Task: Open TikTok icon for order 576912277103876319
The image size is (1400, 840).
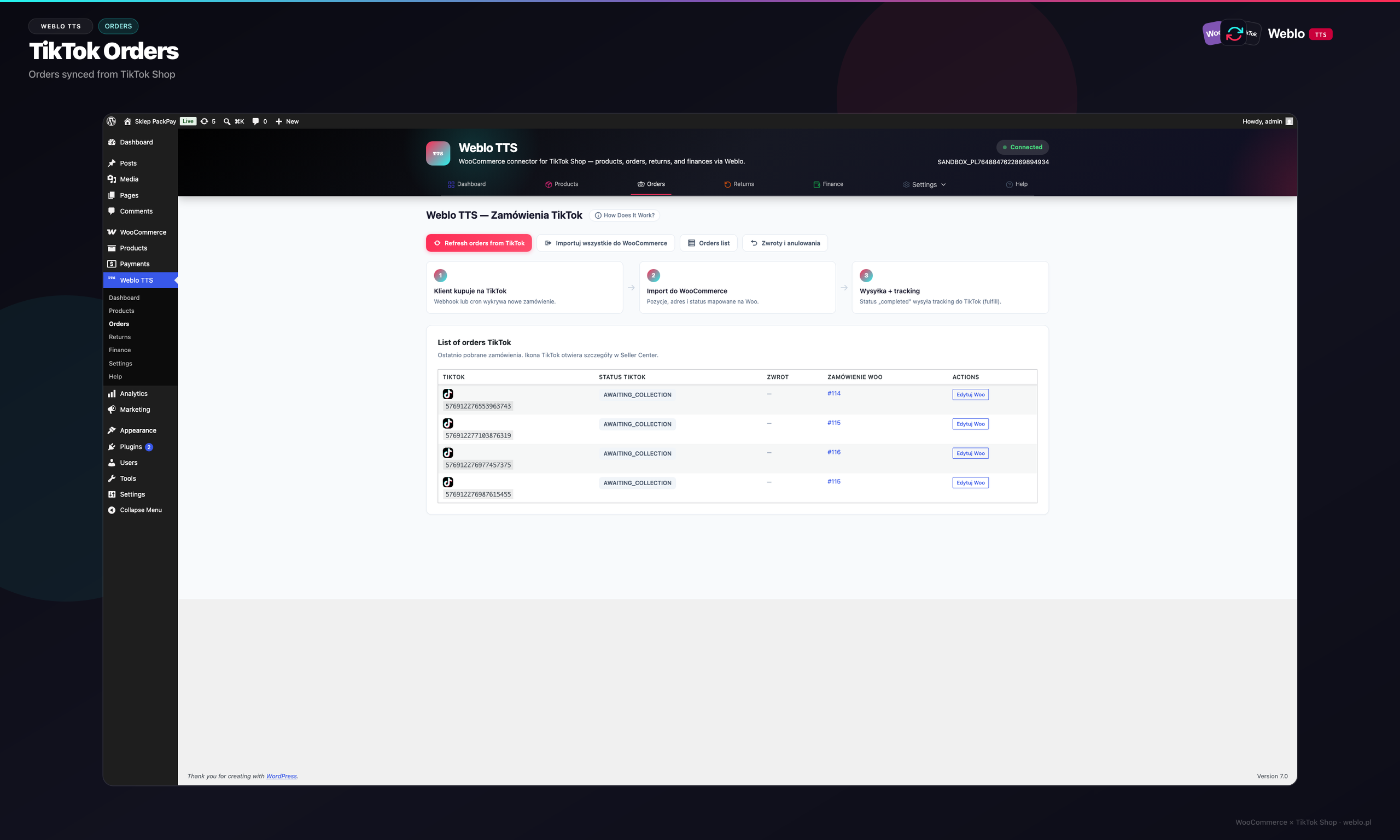Action: tap(447, 423)
